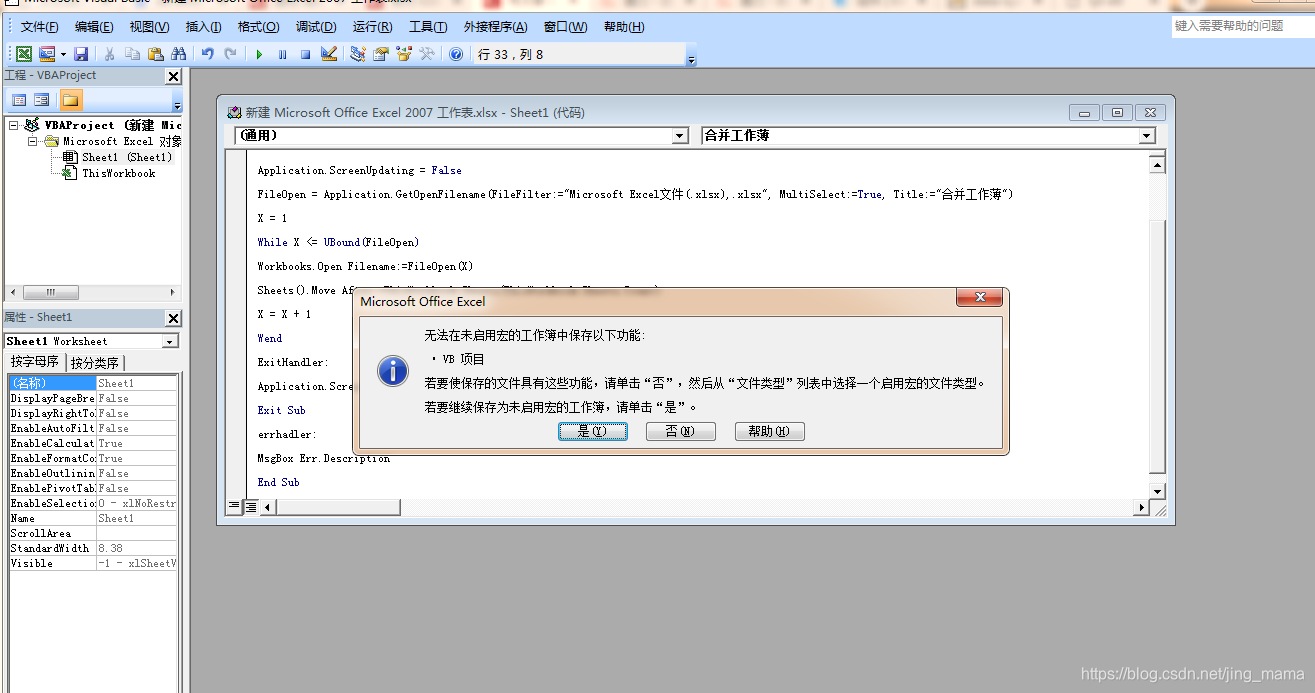Viewport: 1315px width, 693px height.
Task: Click the Copy toolbar icon
Action: pos(132,54)
